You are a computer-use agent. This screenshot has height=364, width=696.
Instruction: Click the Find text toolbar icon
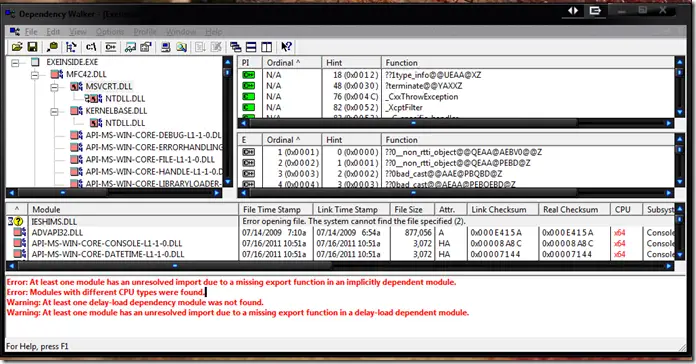(52, 47)
